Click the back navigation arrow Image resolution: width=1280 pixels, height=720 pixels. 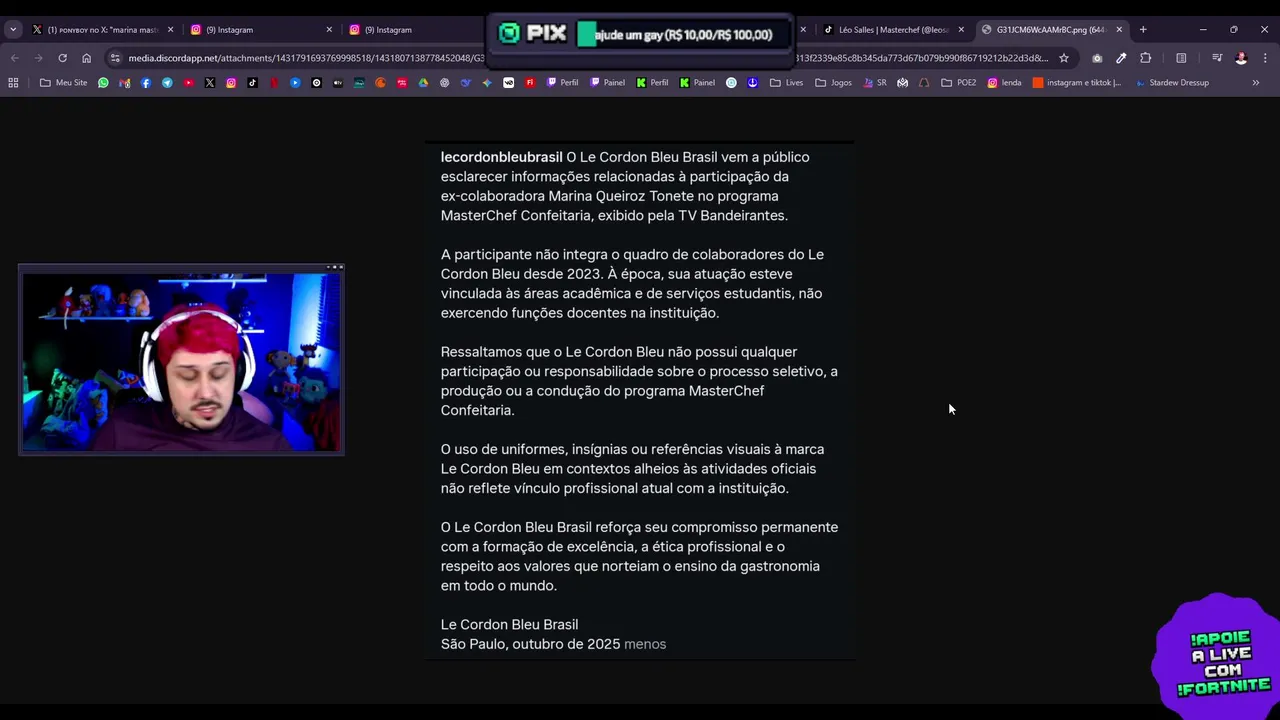coord(15,58)
